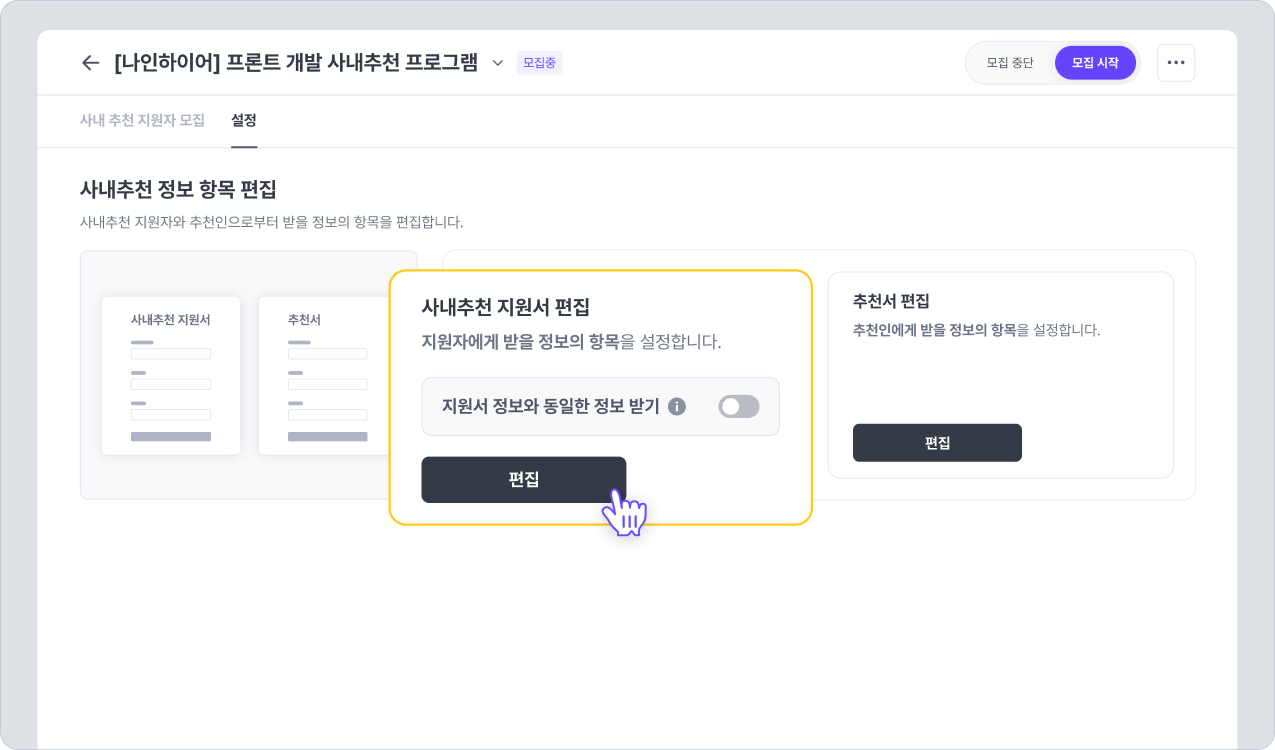This screenshot has width=1275, height=750.
Task: Click the 모집중 status badge
Action: click(x=539, y=63)
